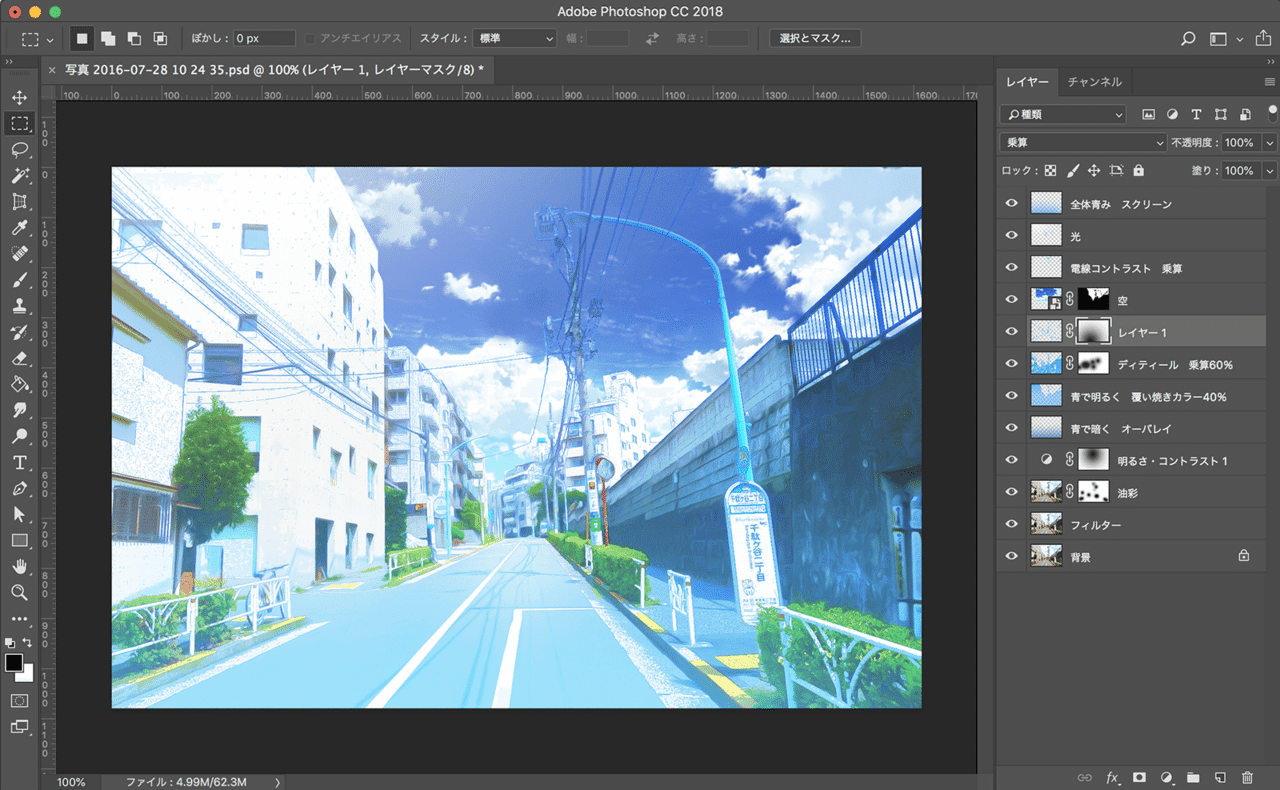Screen dimensions: 1280x790
Task: Select the document tab 写真 2016-07-28
Action: pos(274,69)
